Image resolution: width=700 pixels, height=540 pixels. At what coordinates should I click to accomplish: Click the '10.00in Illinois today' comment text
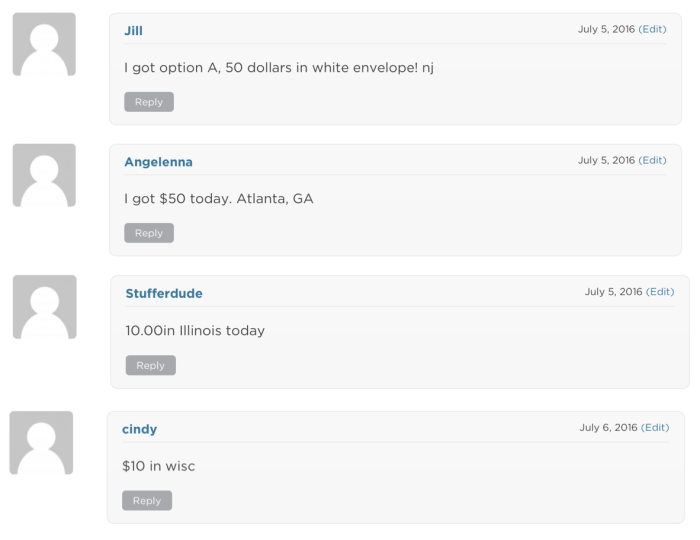(x=195, y=330)
